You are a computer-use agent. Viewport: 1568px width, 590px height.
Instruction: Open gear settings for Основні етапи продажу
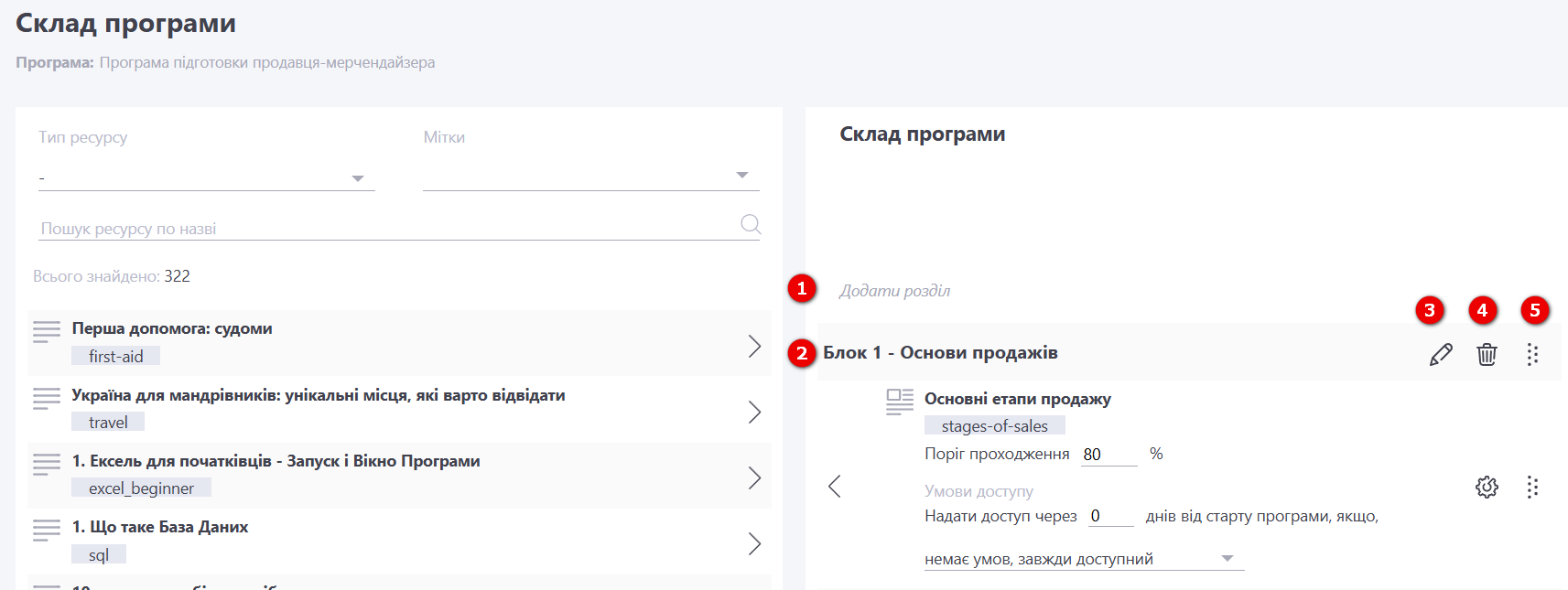coord(1487,487)
